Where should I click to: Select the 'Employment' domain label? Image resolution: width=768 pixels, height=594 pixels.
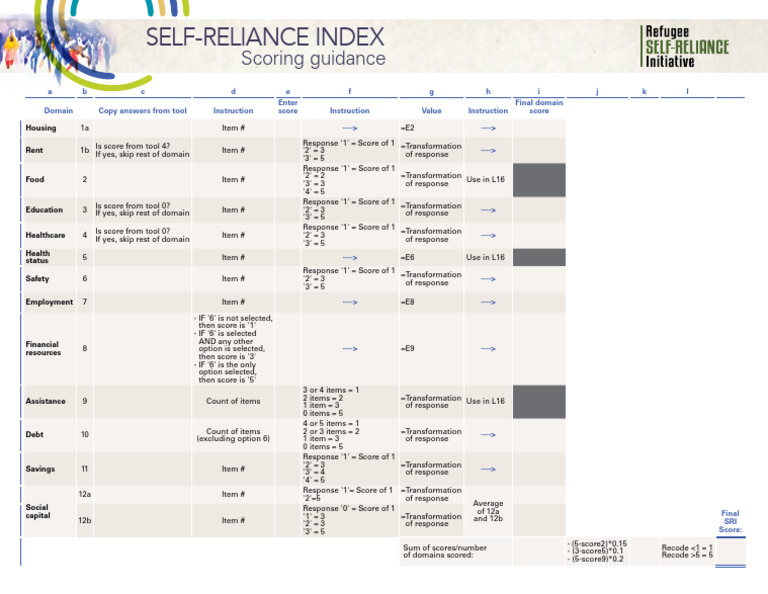click(49, 302)
